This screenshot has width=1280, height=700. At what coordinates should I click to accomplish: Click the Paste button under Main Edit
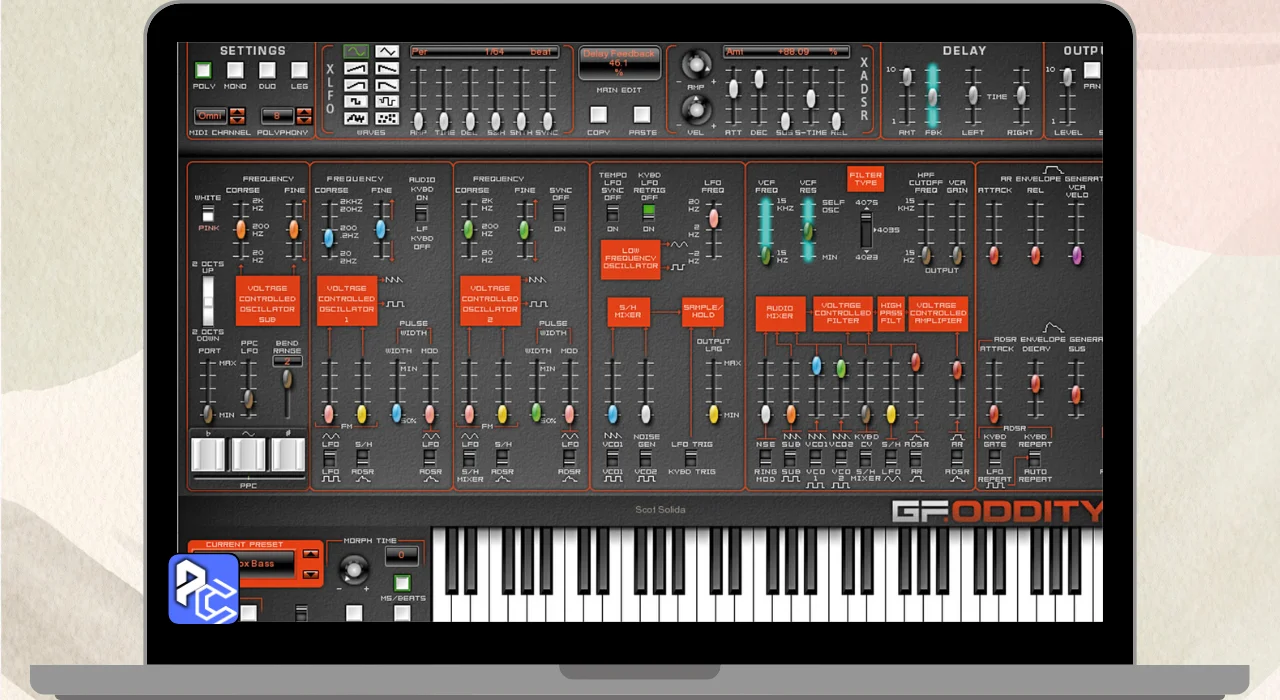pos(642,114)
